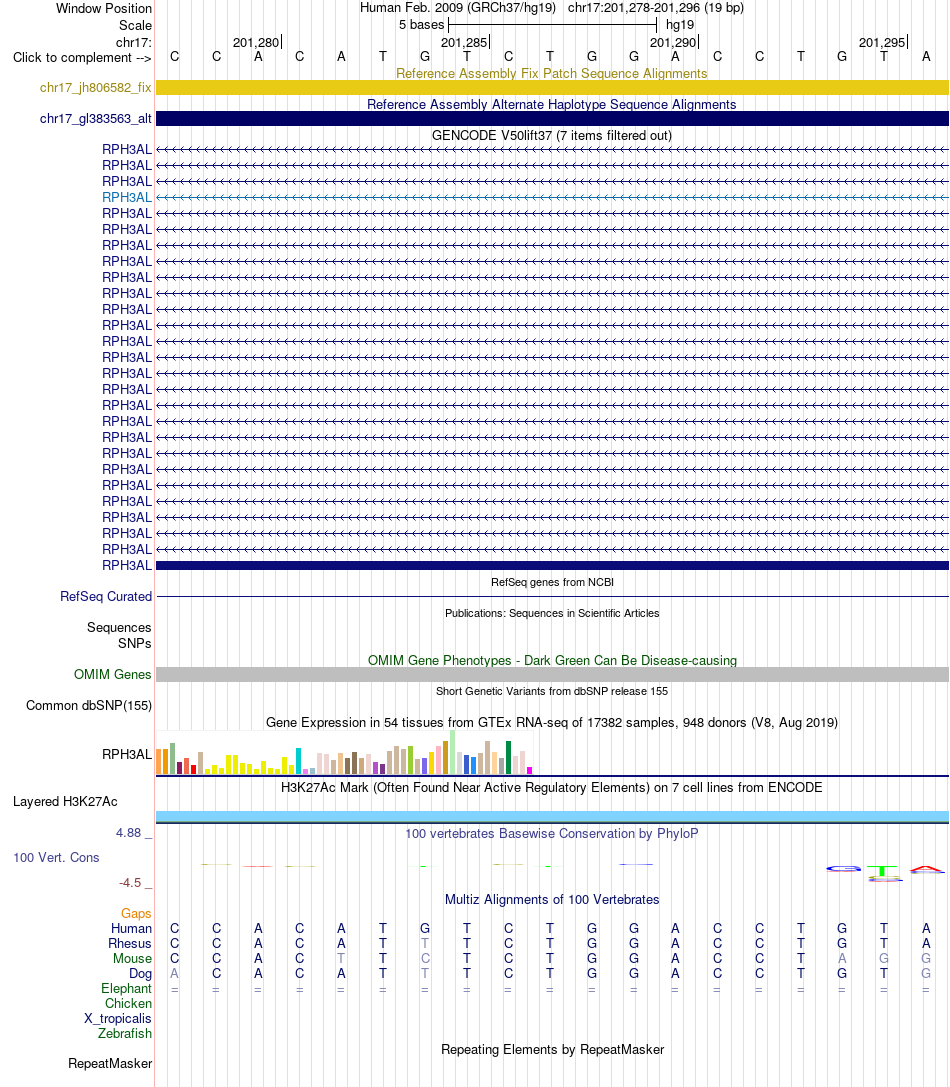Select the '100 Vert. Cons' label
This screenshot has width=950, height=1087.
(56, 858)
